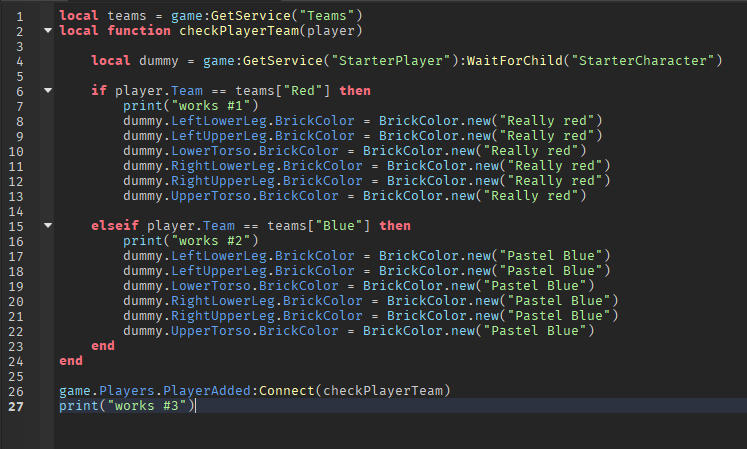747x449 pixels.
Task: Collapse the elseif Blue team block
Action: tap(48, 225)
